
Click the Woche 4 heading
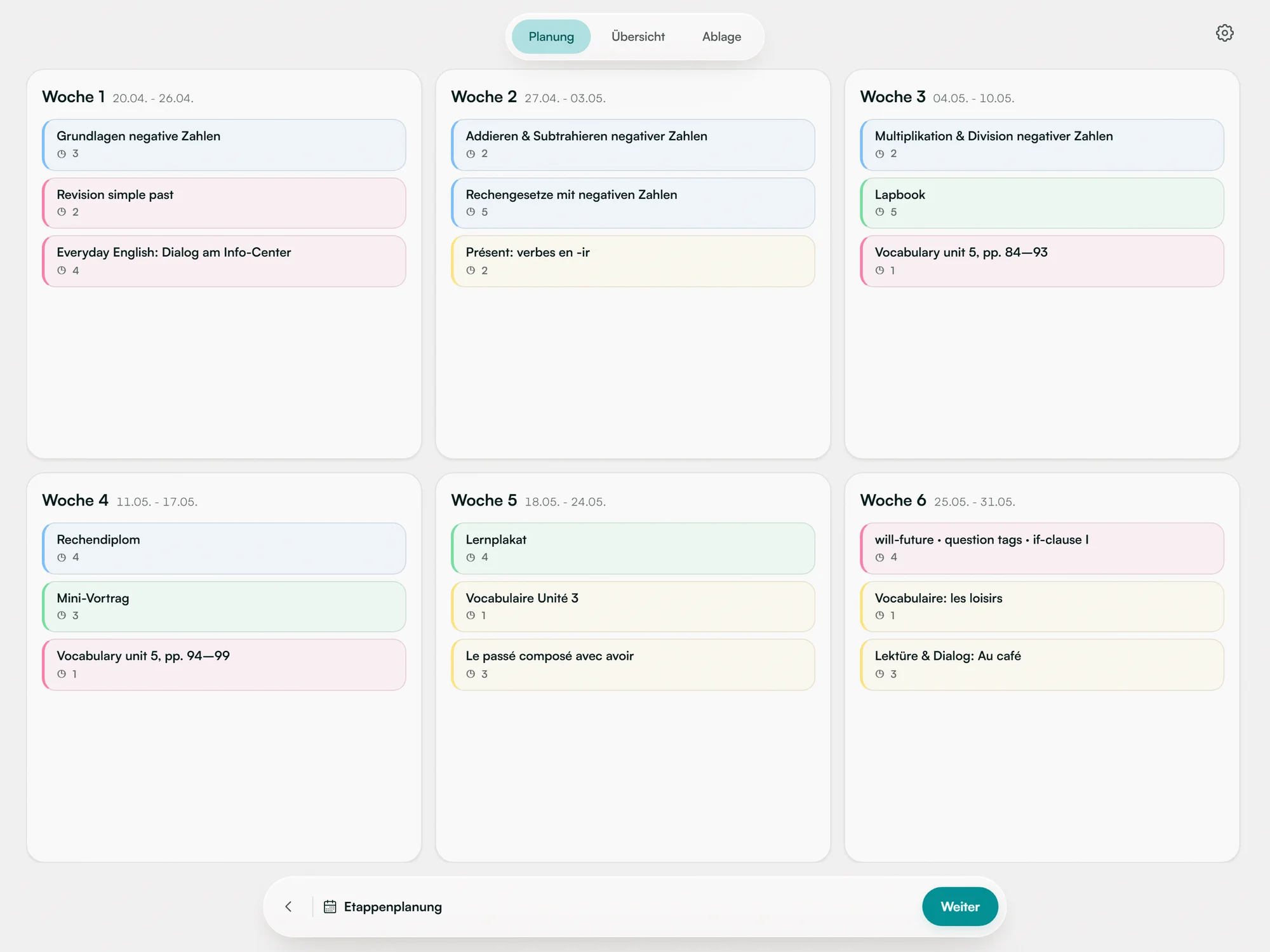coord(75,500)
